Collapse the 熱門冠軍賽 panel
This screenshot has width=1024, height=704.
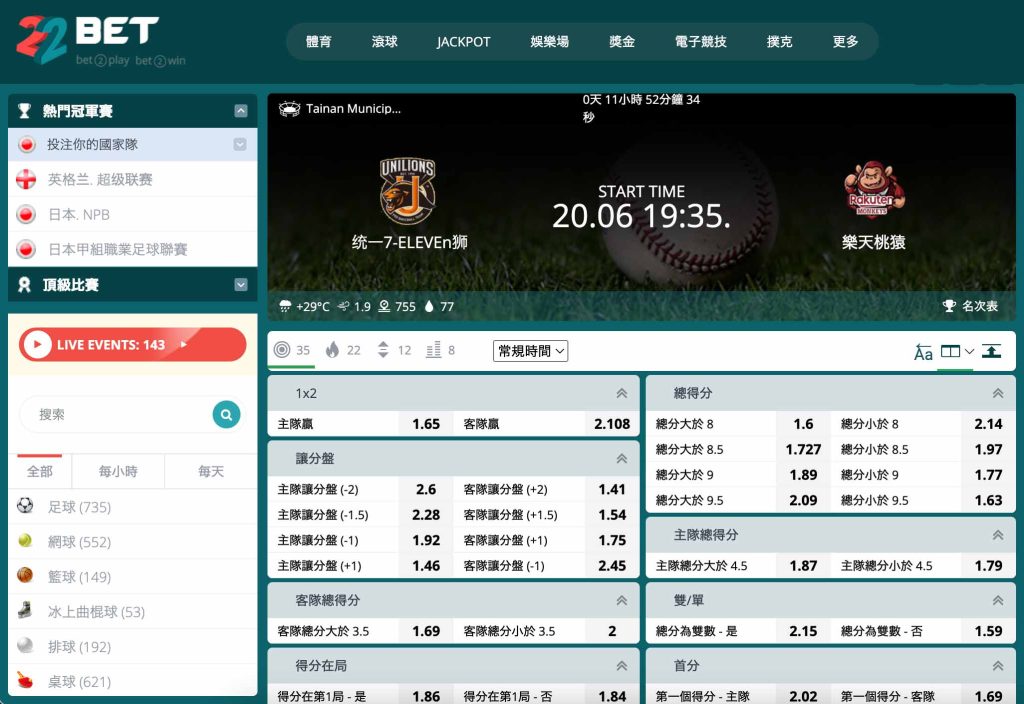[x=241, y=111]
